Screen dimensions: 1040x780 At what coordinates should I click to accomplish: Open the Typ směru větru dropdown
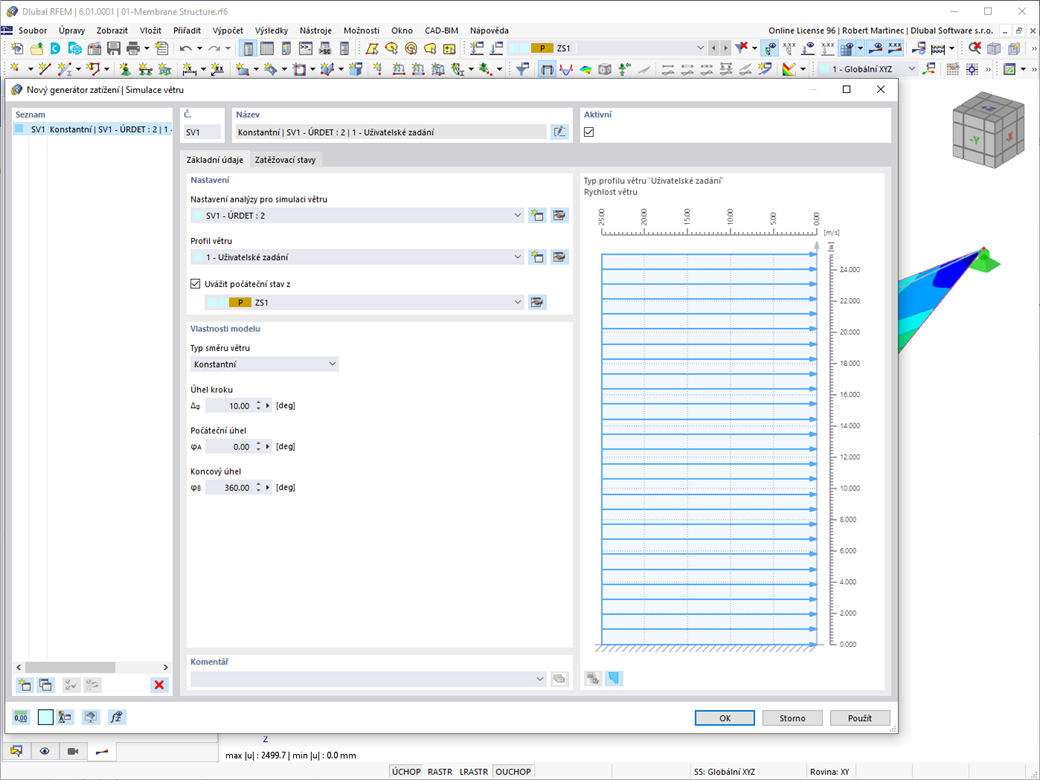click(x=332, y=363)
